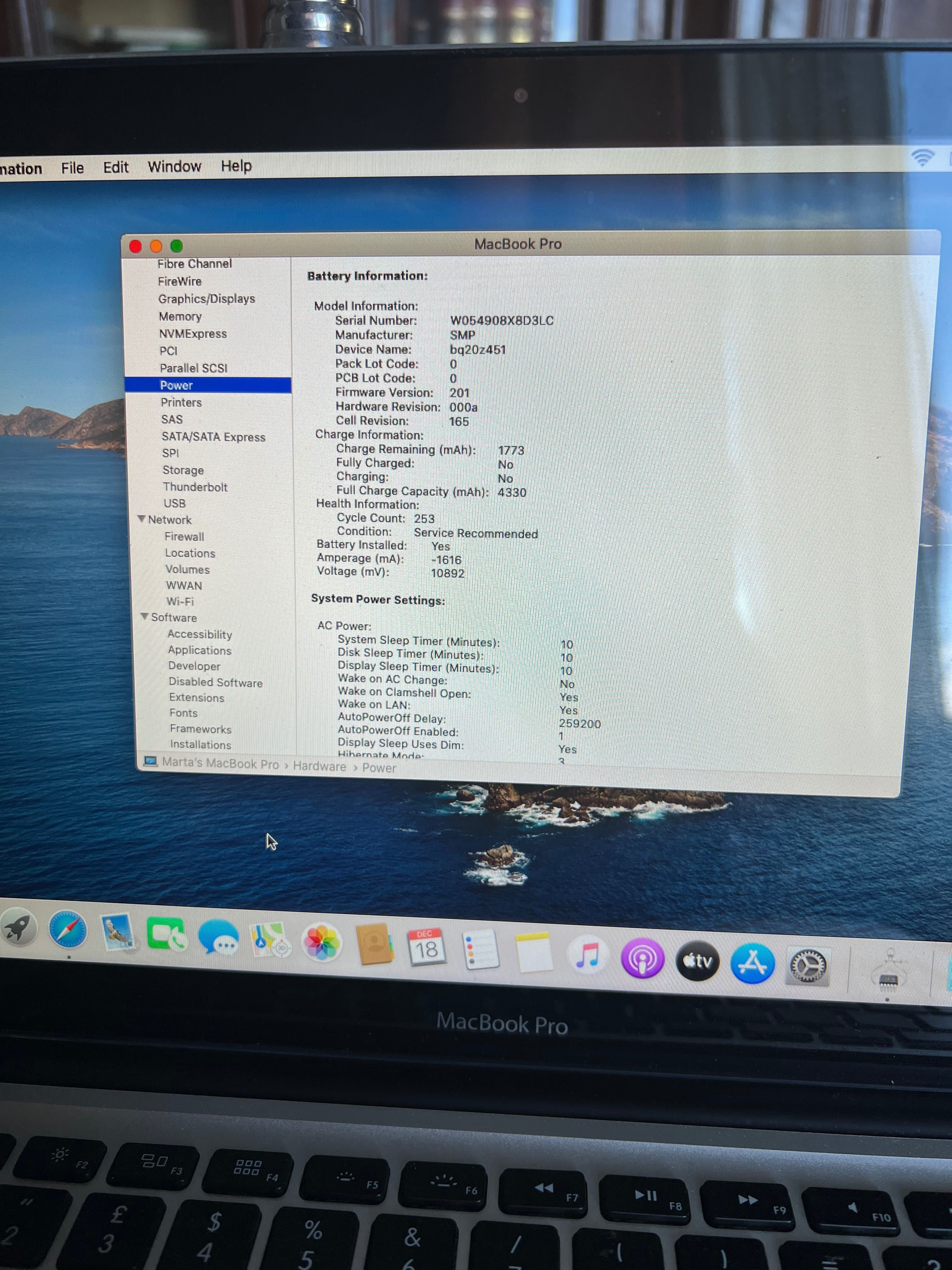Viewport: 952px width, 1270px height.
Task: Select Firewall under Network
Action: click(184, 536)
